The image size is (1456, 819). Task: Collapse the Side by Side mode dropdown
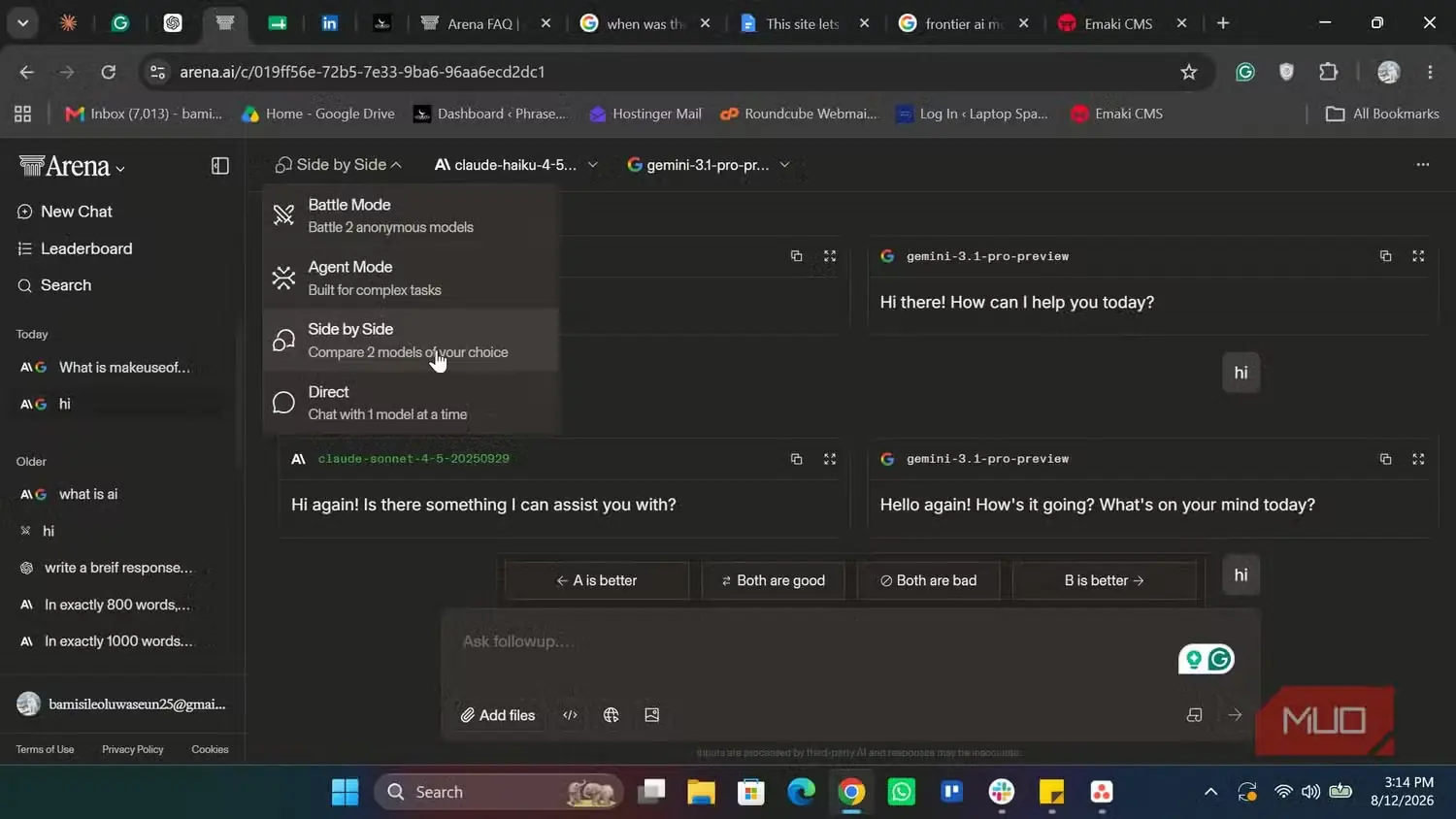click(x=338, y=165)
